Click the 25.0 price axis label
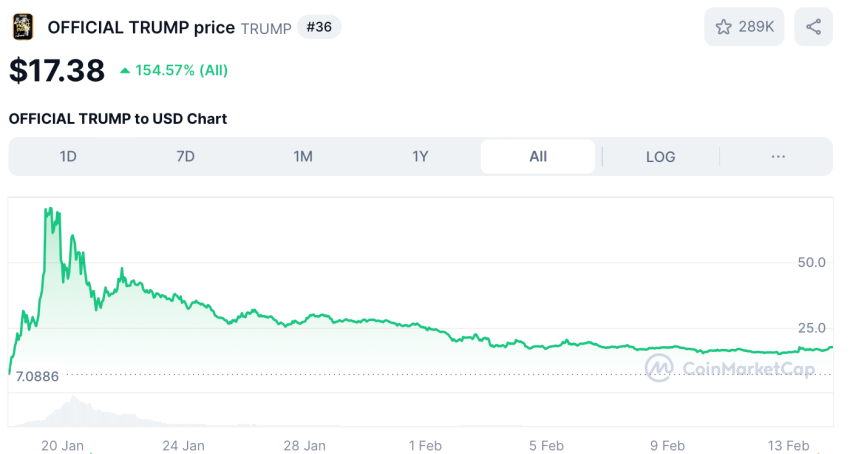 [x=812, y=328]
